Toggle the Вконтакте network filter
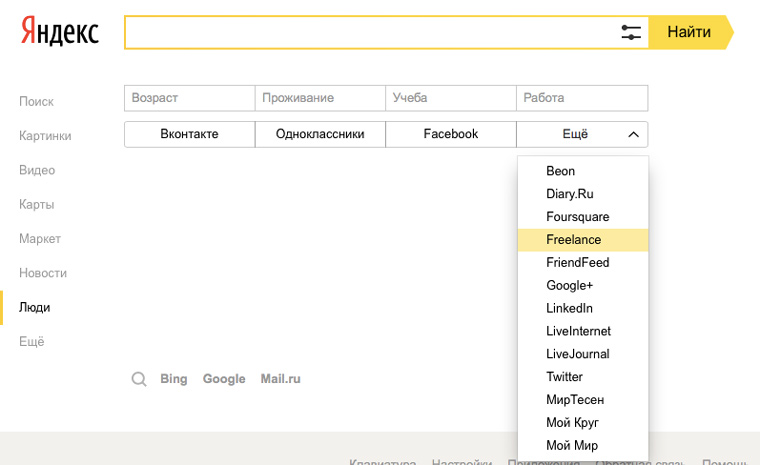Image resolution: width=760 pixels, height=465 pixels. pos(189,134)
